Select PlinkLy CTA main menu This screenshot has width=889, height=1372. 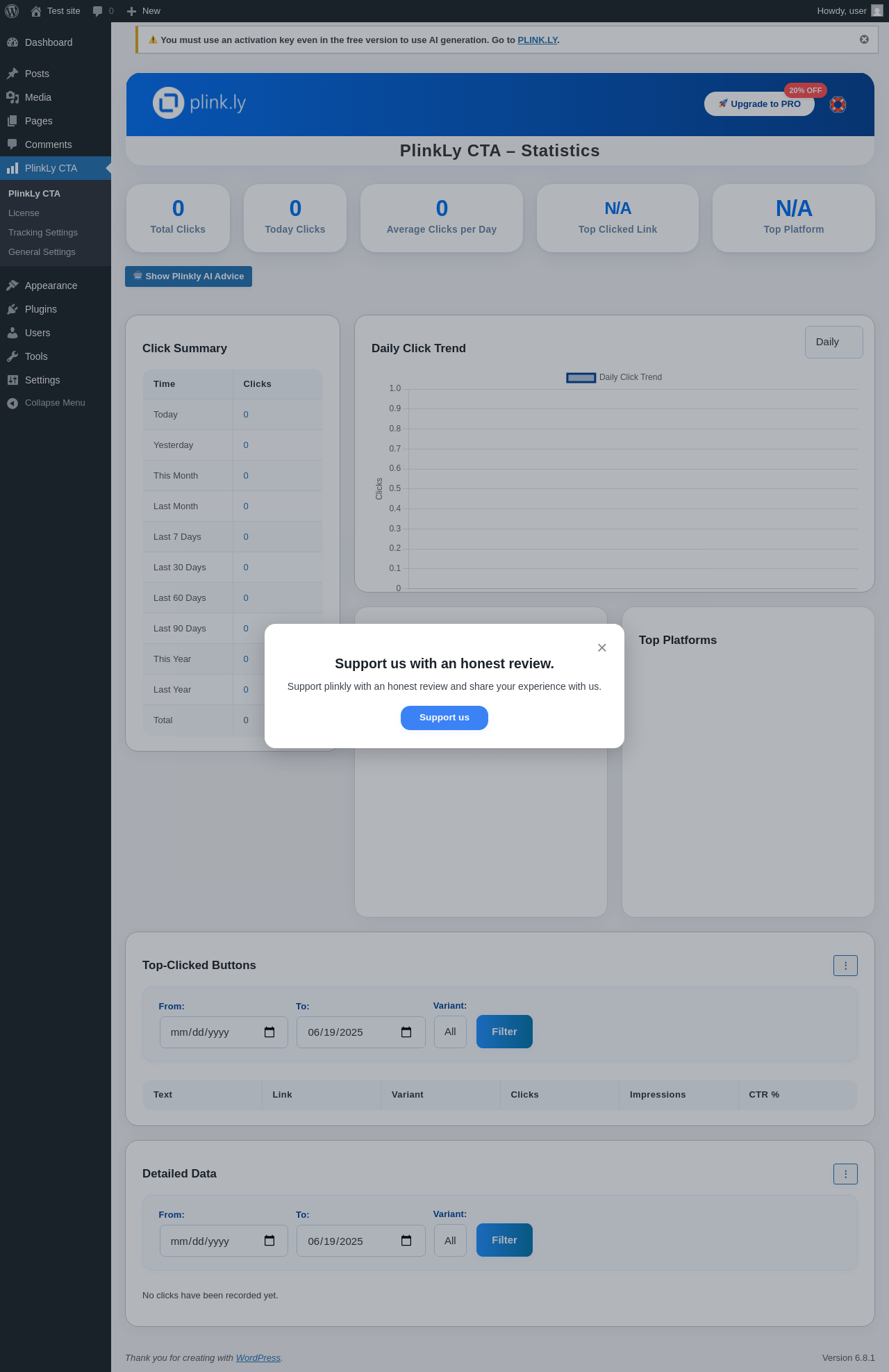pos(56,168)
